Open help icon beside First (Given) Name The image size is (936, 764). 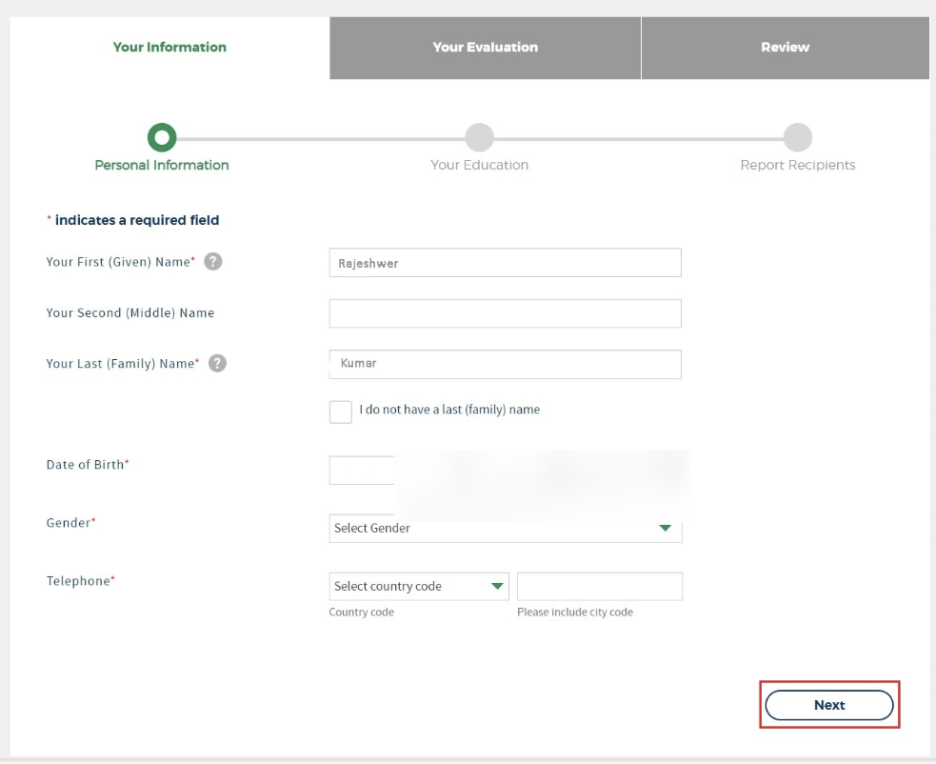pyautogui.click(x=213, y=261)
